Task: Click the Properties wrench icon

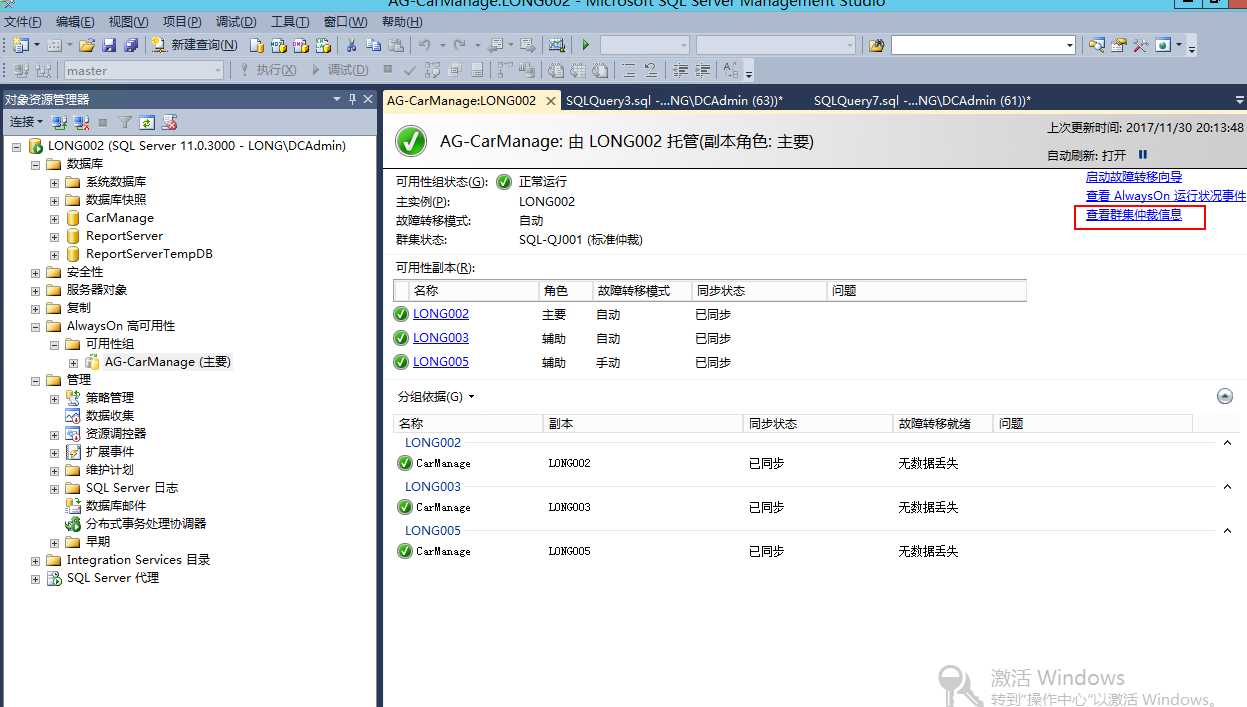Action: click(x=1140, y=45)
